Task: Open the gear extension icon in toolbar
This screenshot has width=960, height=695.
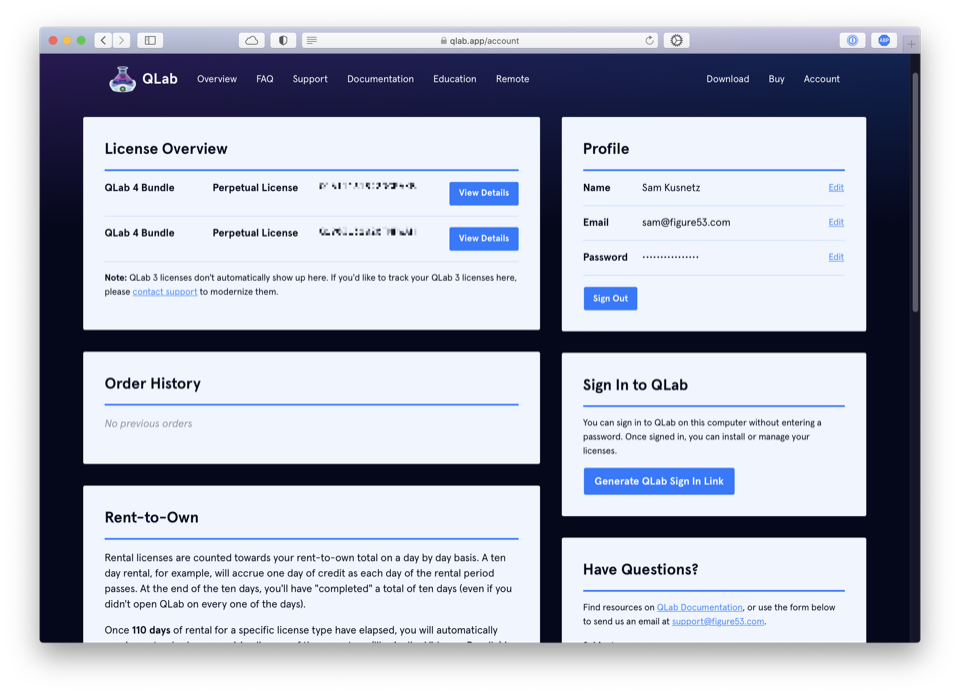Action: [677, 41]
